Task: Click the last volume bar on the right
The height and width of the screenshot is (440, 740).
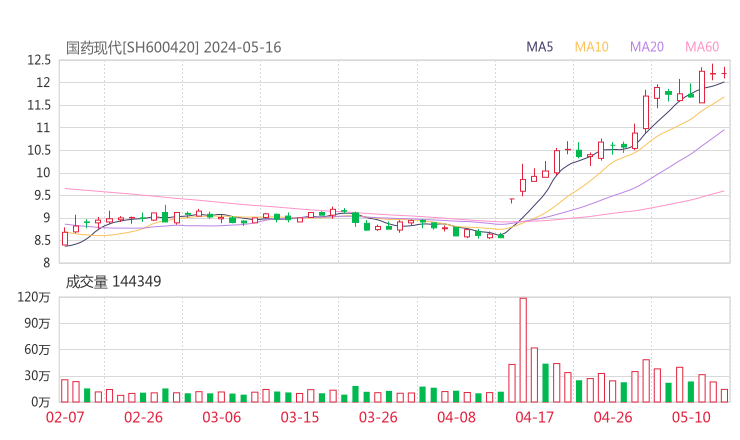Action: pyautogui.click(x=724, y=396)
